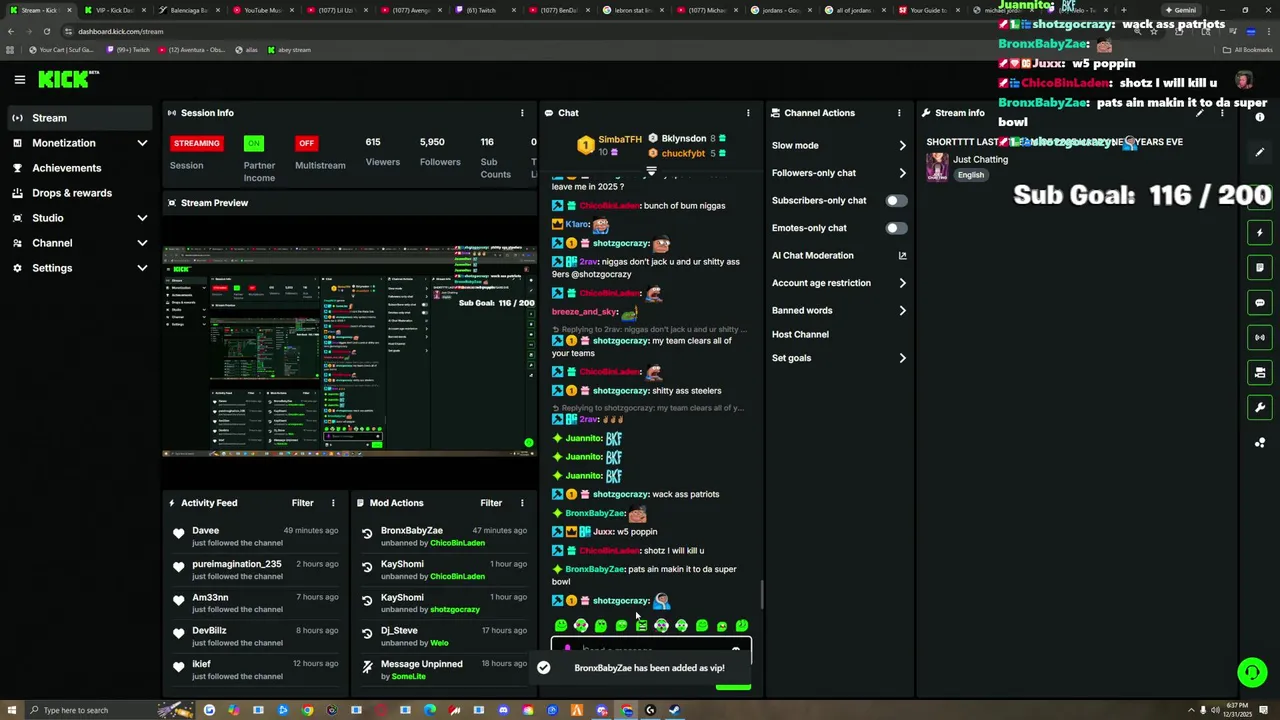Click the heart icon beside Davee
This screenshot has height=720, width=1280.
click(179, 535)
